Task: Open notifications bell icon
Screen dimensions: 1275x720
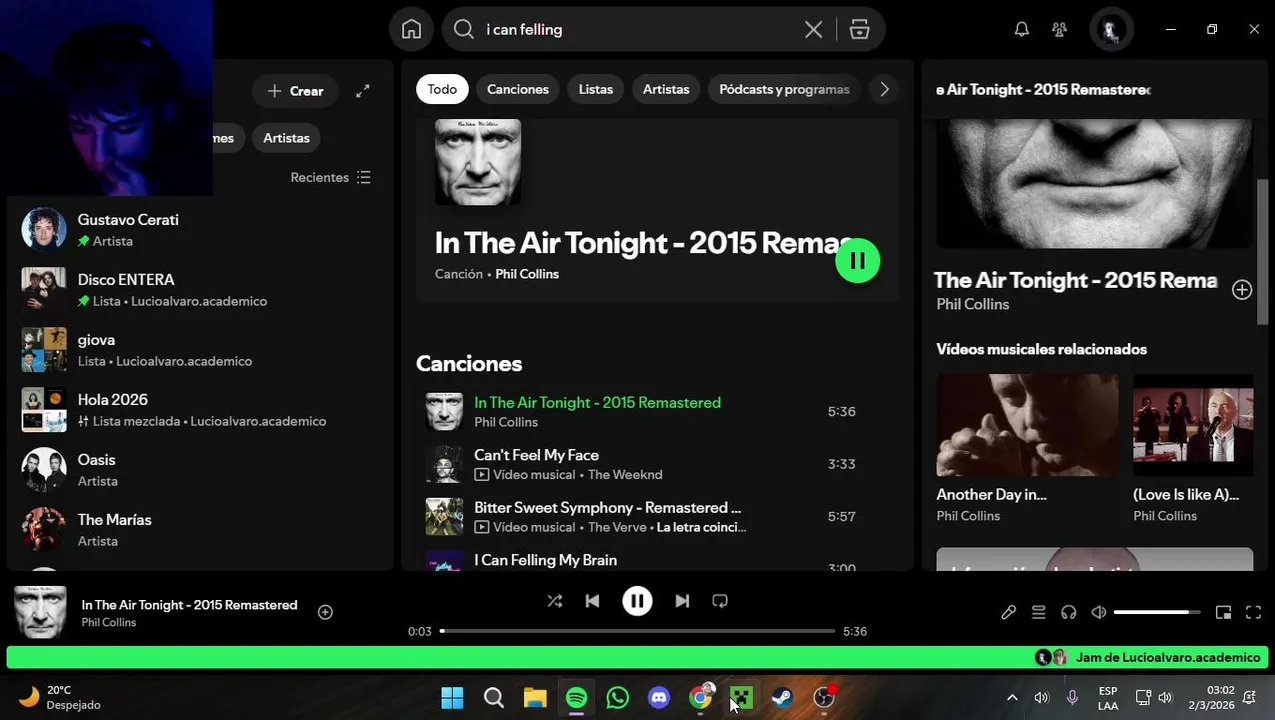Action: coord(1021,30)
